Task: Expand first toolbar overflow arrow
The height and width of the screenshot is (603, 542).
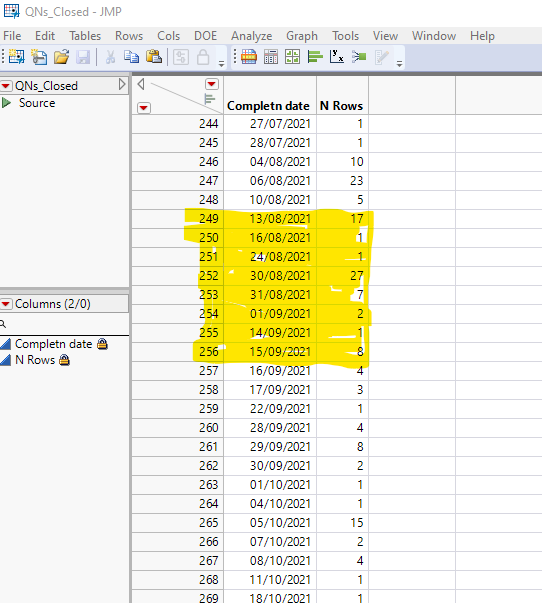Action: (221, 64)
